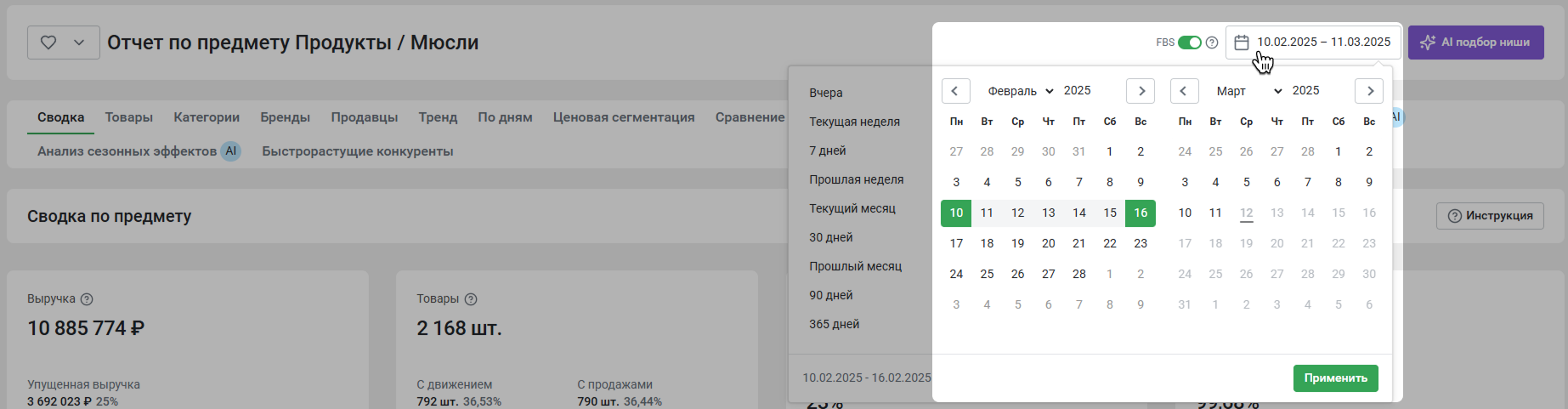1568x409 pixels.
Task: Open the Ценовая сегментация tab
Action: click(624, 117)
